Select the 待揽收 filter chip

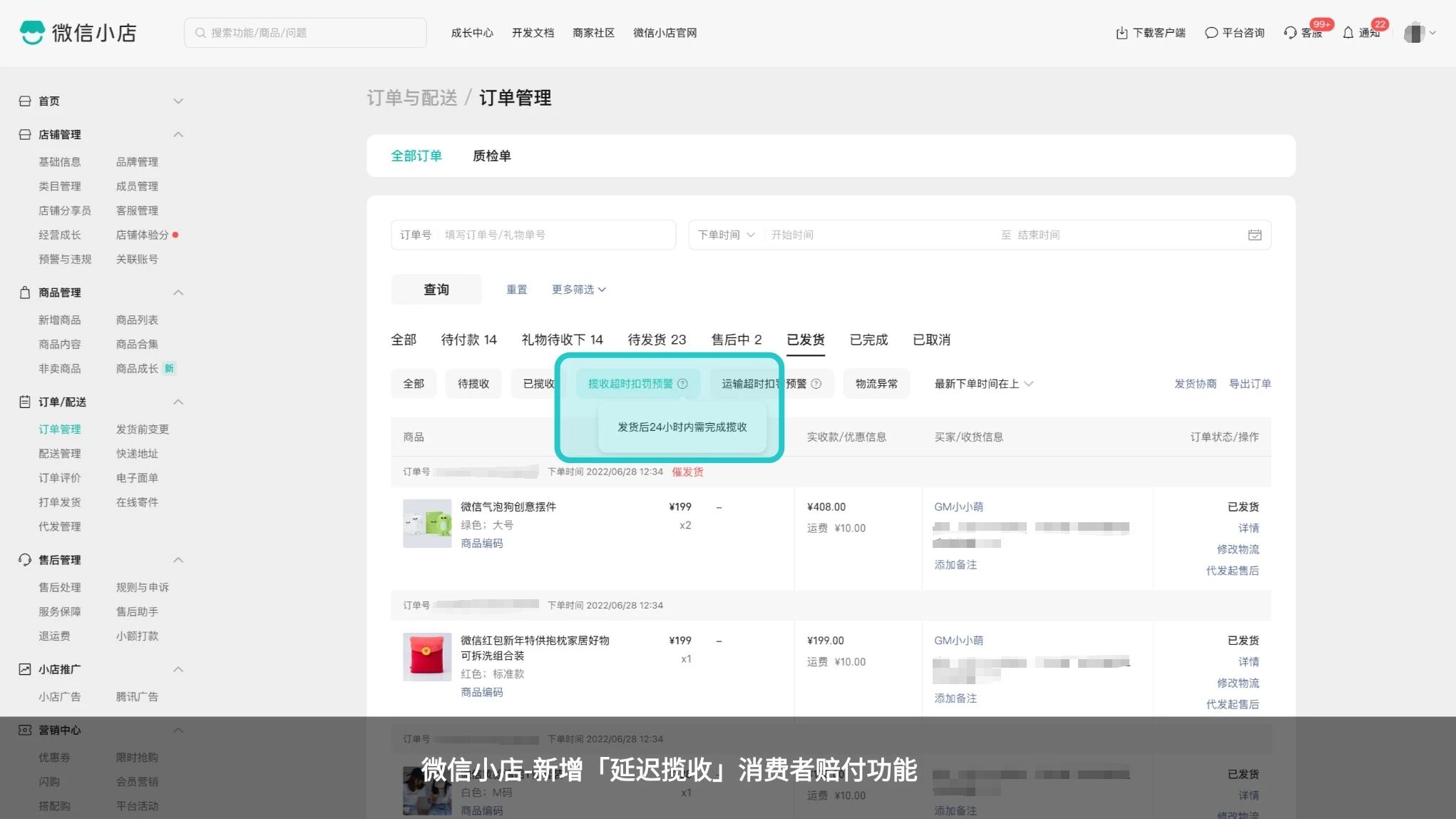[473, 384]
